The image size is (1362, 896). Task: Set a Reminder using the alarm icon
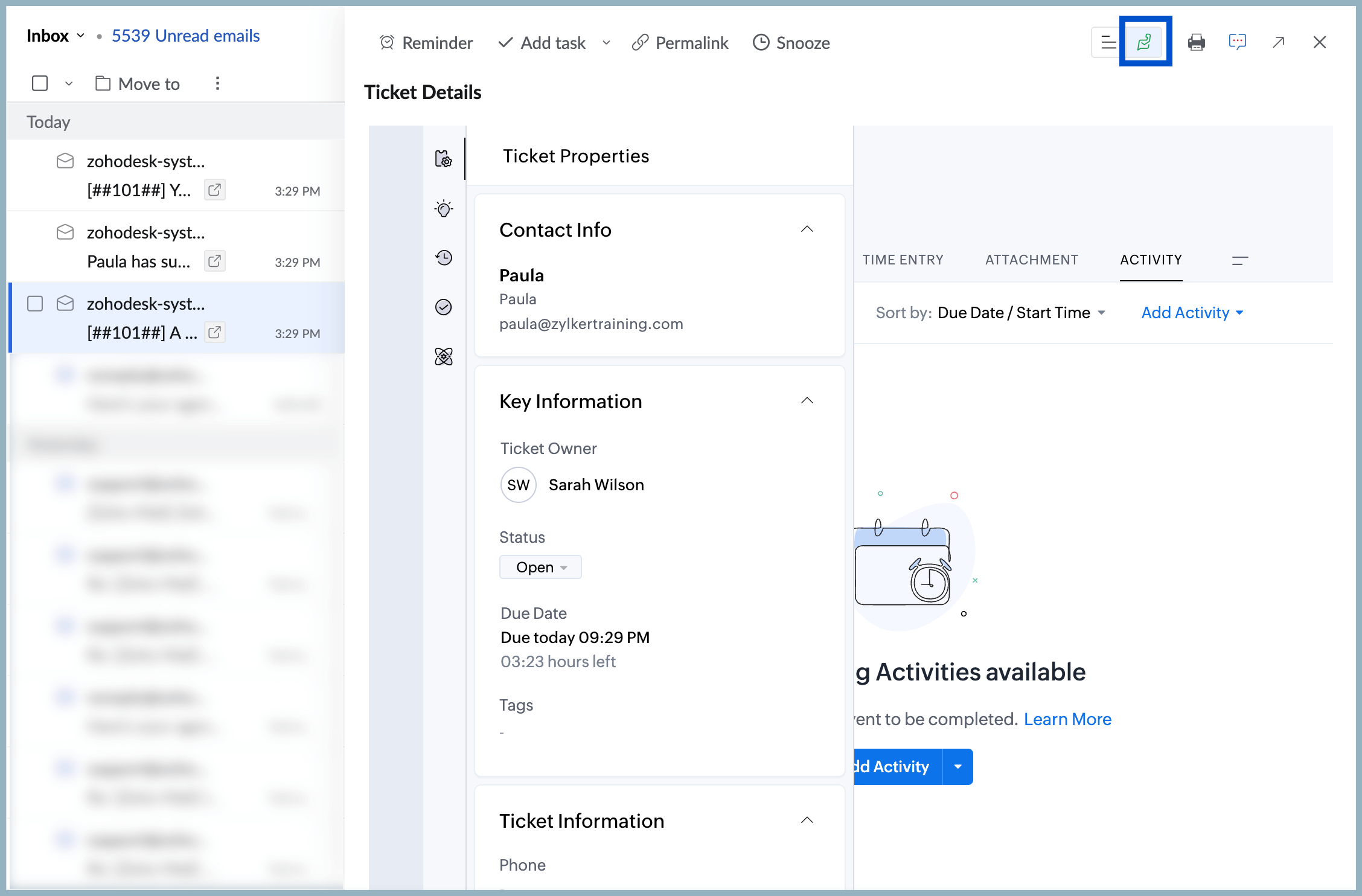[x=425, y=42]
